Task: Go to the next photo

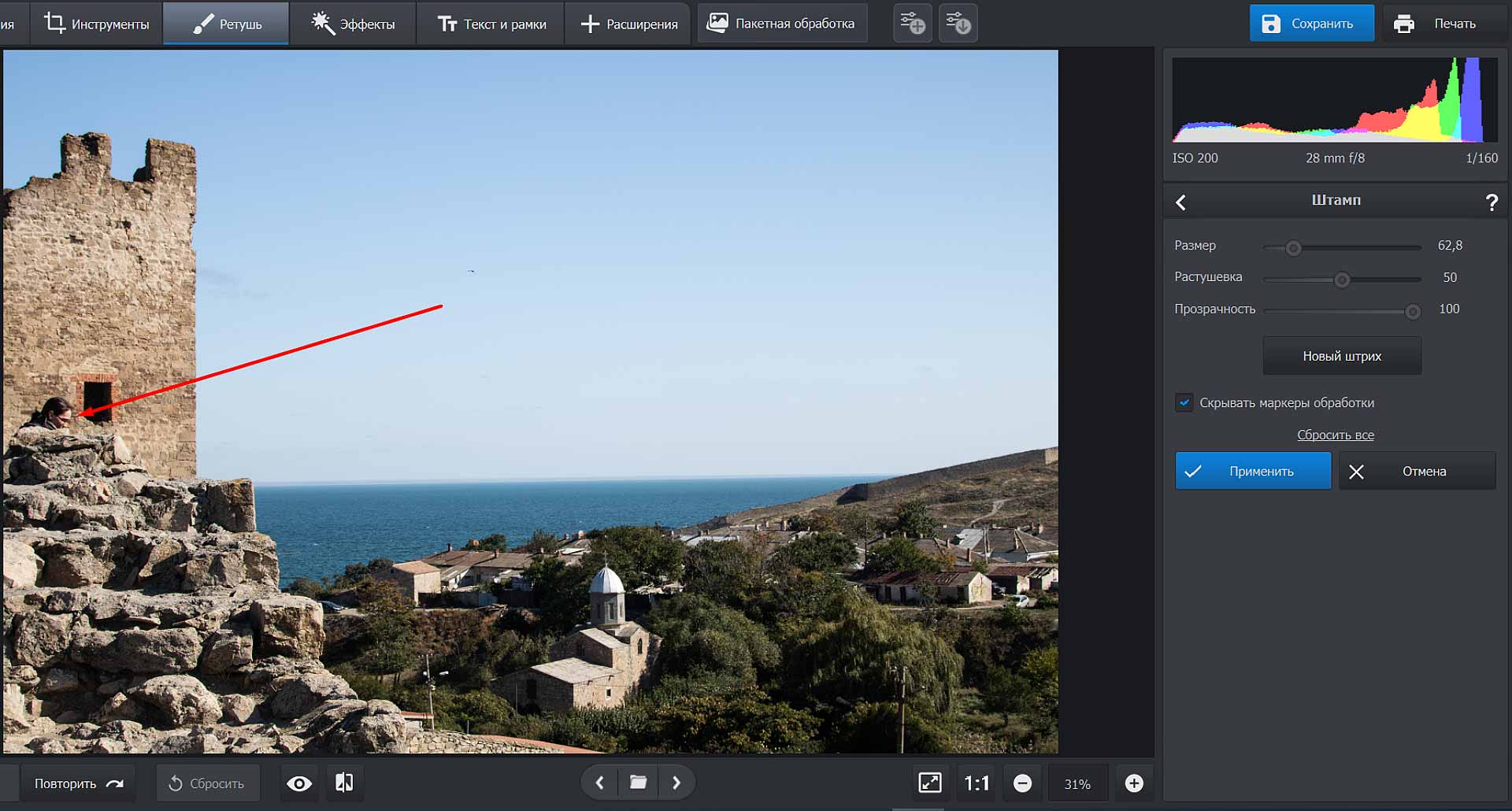Action: 676,783
